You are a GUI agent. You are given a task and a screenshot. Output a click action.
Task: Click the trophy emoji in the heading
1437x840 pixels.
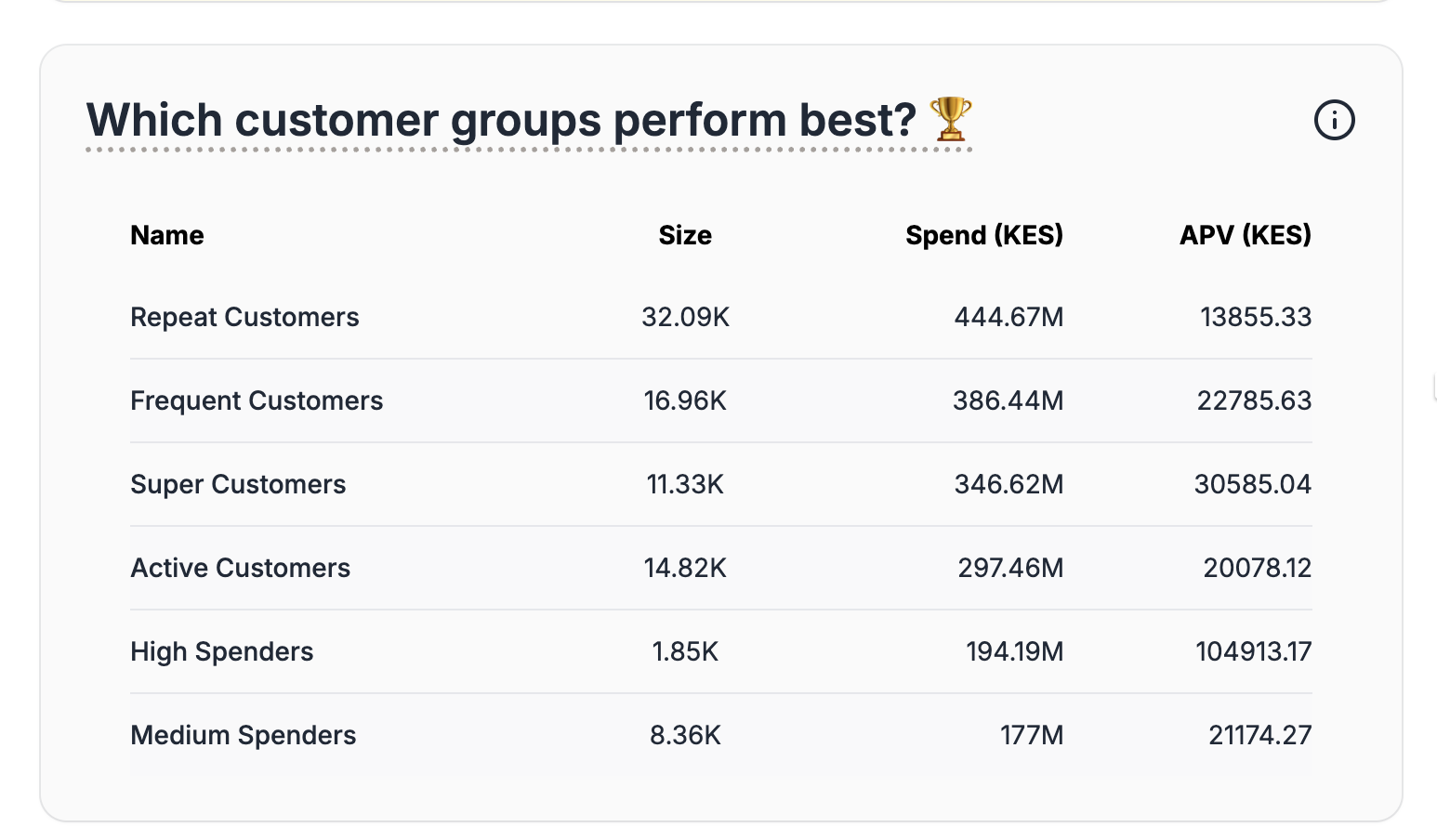(951, 119)
